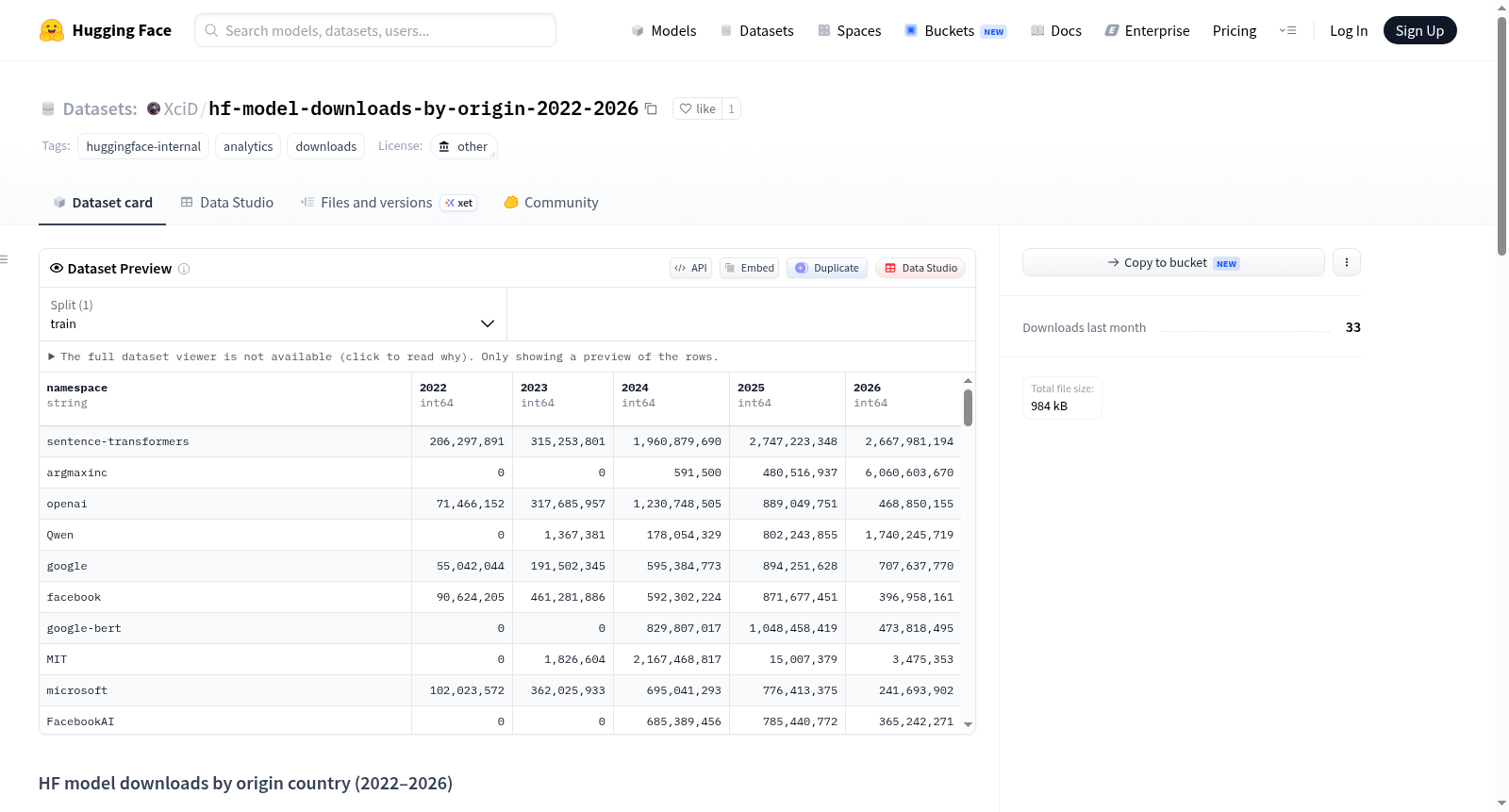Open the Community tab
This screenshot has width=1509, height=812.
(551, 202)
